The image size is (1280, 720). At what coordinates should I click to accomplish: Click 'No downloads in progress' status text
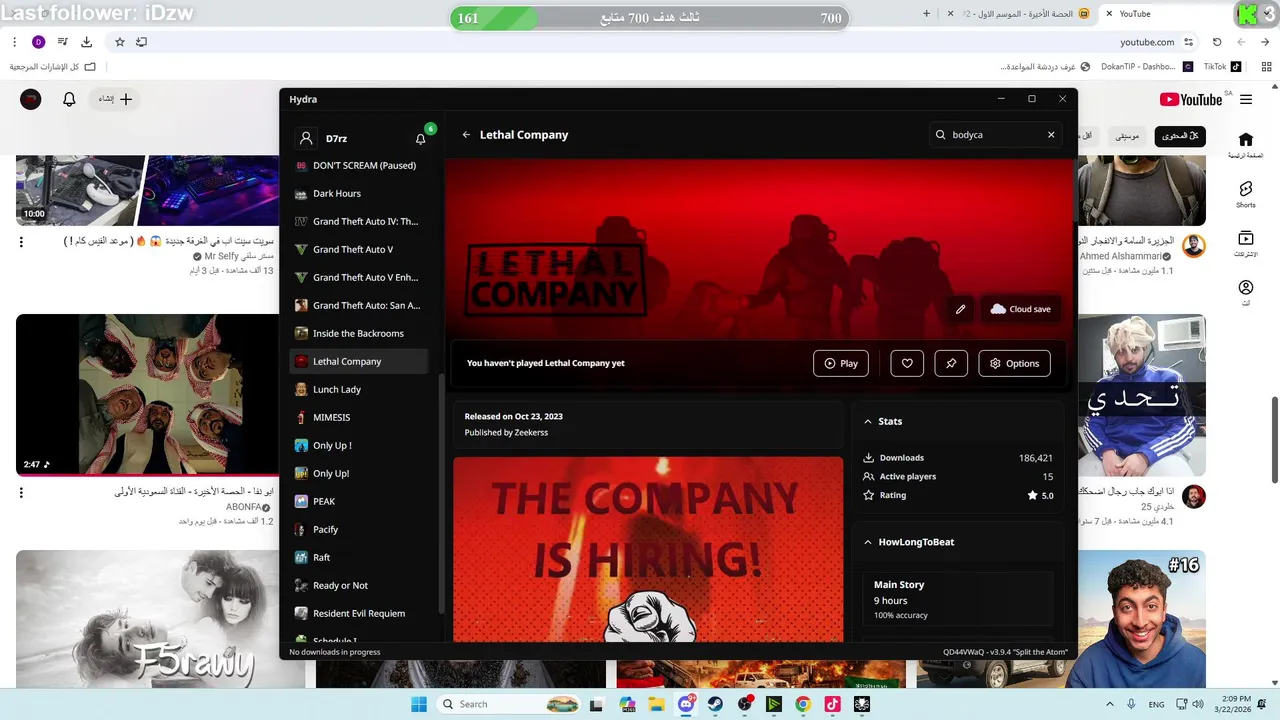335,652
